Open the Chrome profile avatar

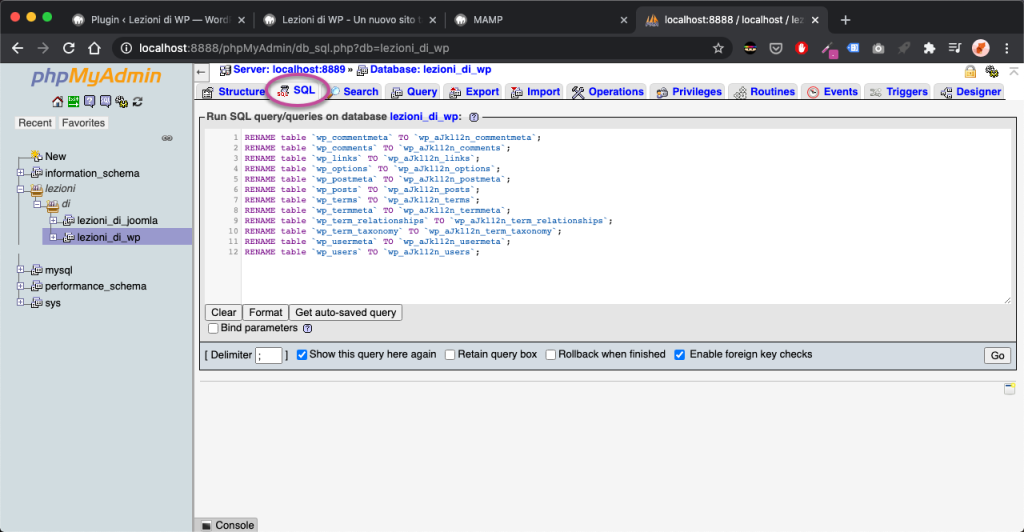point(980,48)
